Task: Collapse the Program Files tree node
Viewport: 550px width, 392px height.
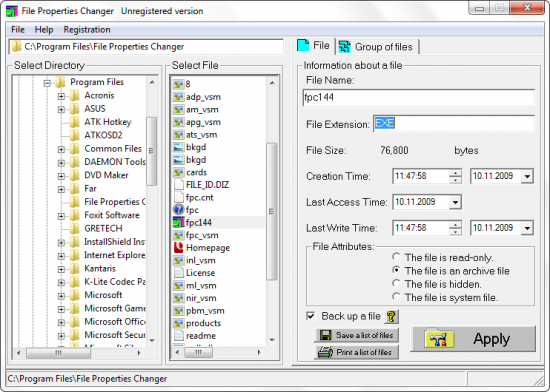Action: pyautogui.click(x=47, y=83)
